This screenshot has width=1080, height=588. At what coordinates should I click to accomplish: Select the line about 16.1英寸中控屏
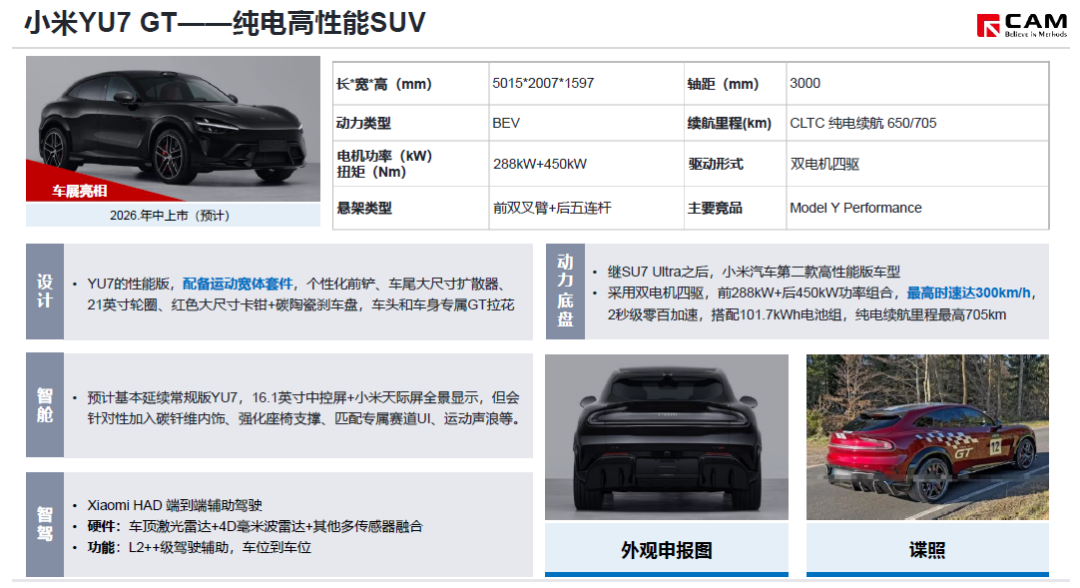303,398
